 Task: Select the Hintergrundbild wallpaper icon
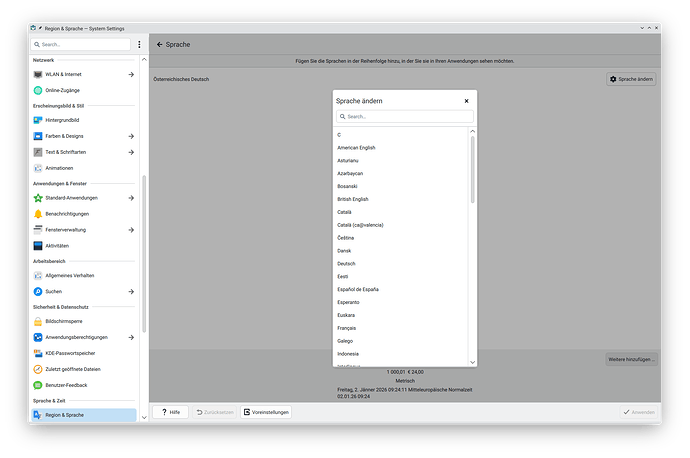[x=38, y=120]
